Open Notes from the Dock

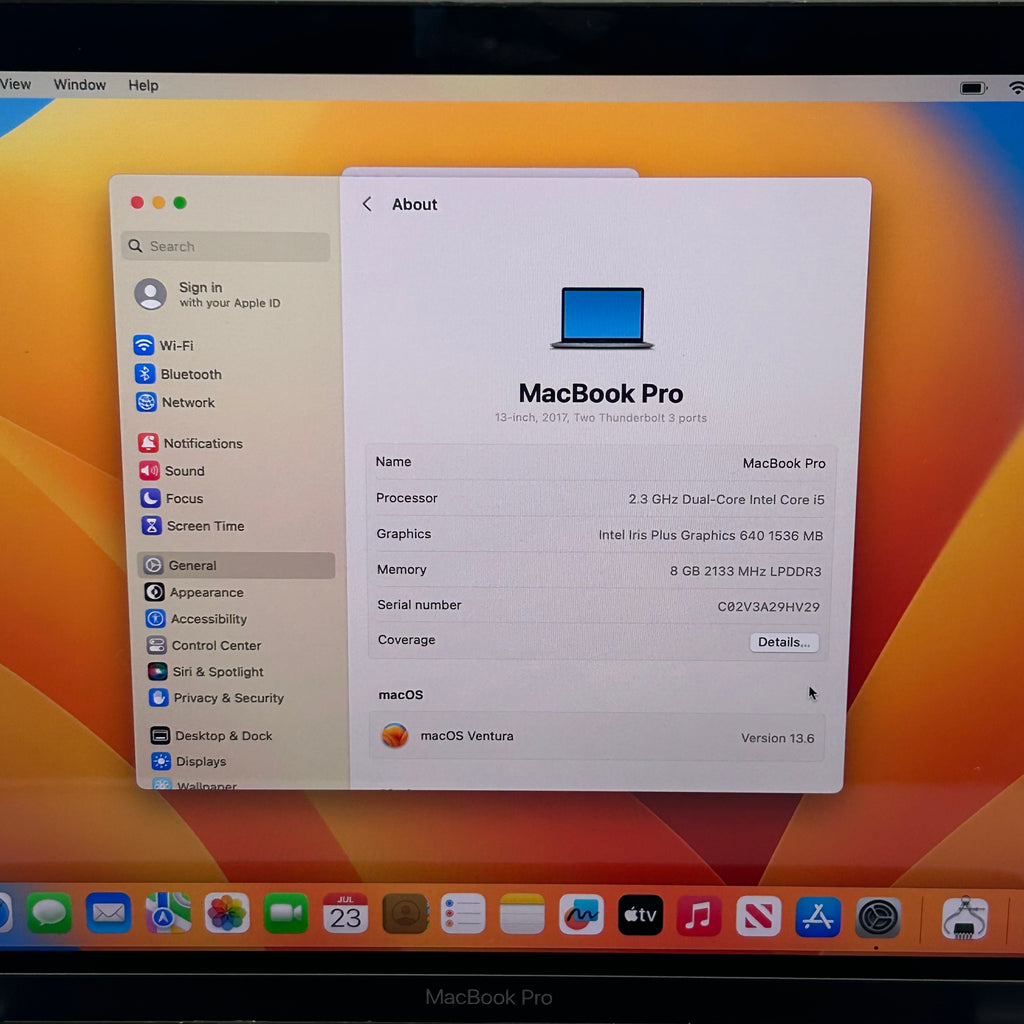(522, 914)
